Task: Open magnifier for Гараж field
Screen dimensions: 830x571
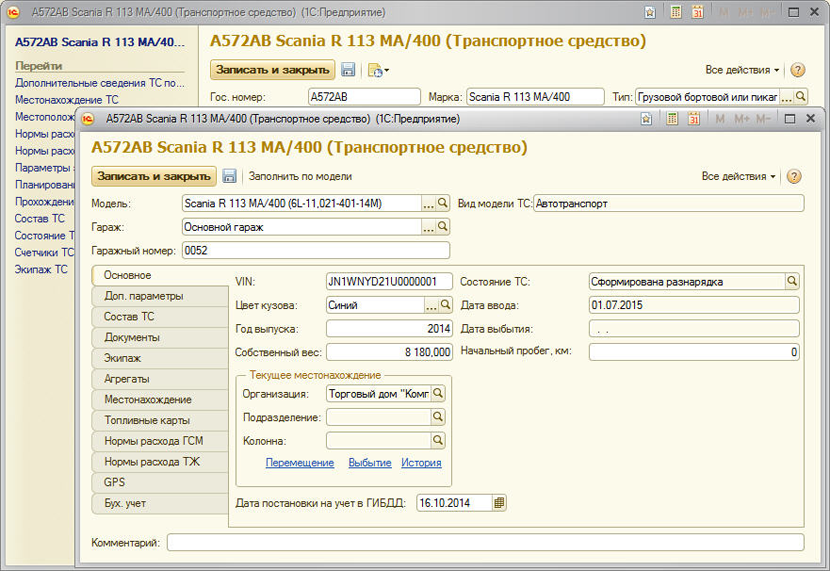Action: (443, 227)
